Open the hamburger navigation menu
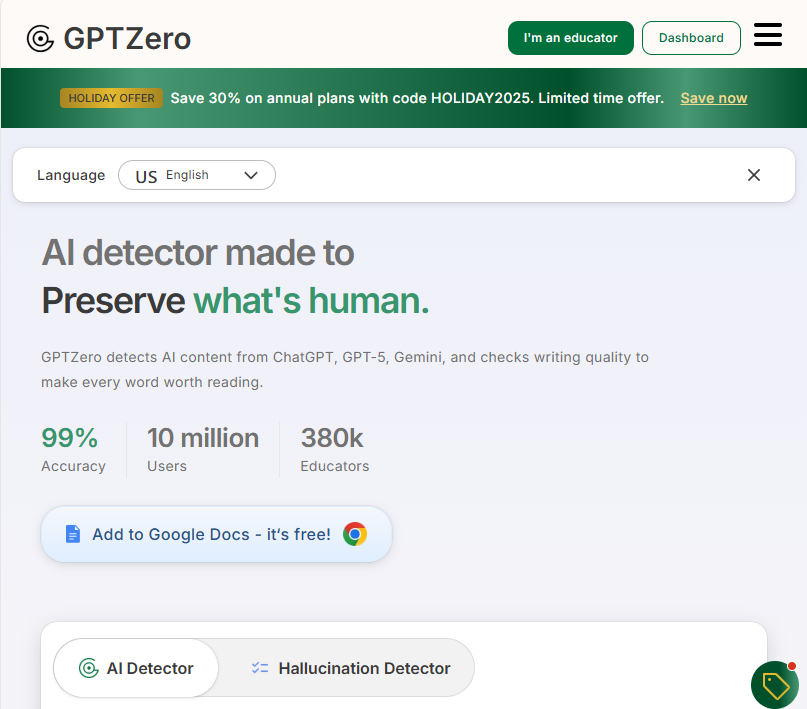 coord(768,35)
